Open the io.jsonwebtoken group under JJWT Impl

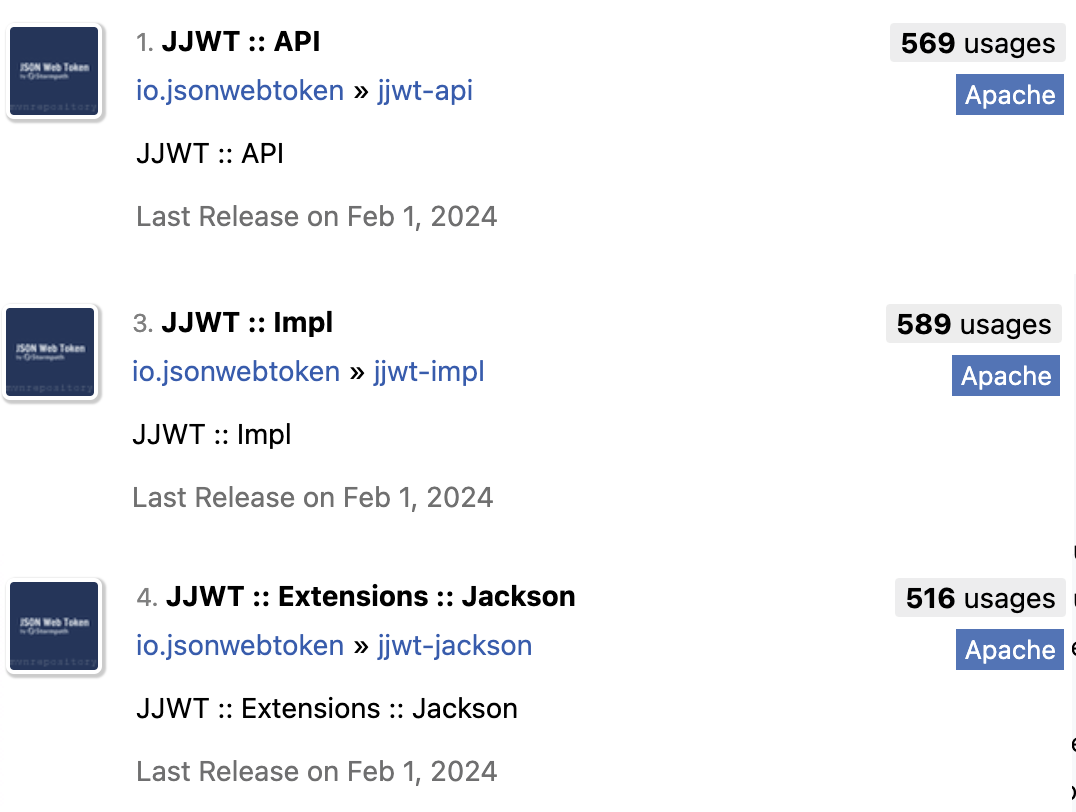236,371
